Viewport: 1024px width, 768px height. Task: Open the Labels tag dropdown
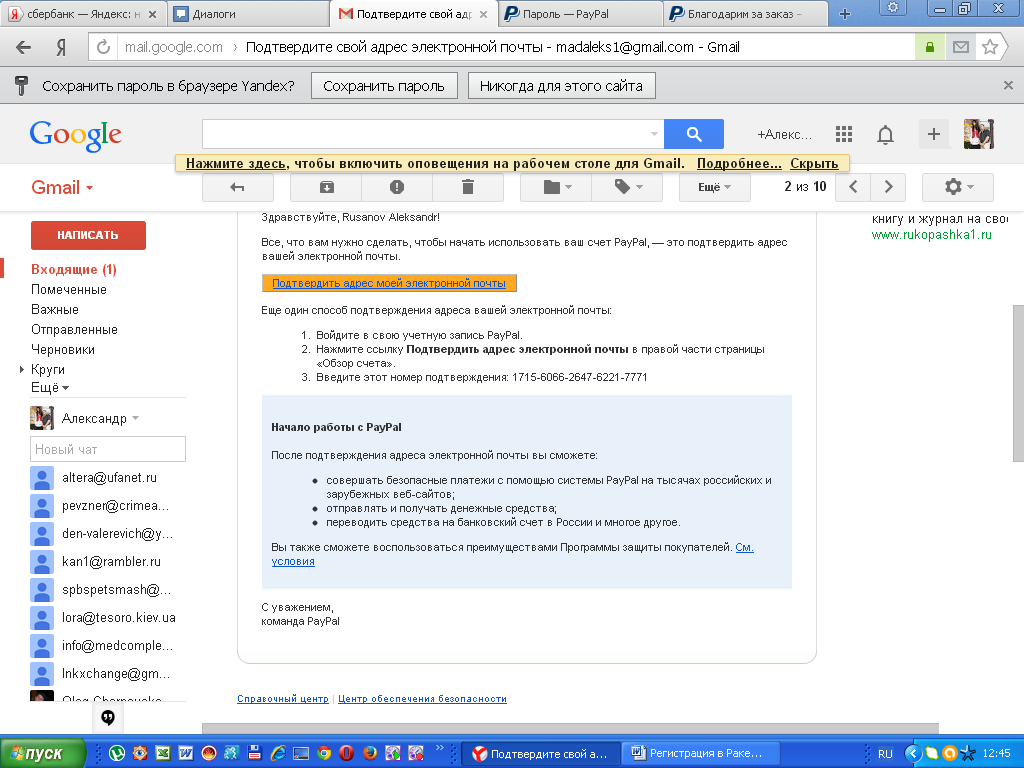628,187
